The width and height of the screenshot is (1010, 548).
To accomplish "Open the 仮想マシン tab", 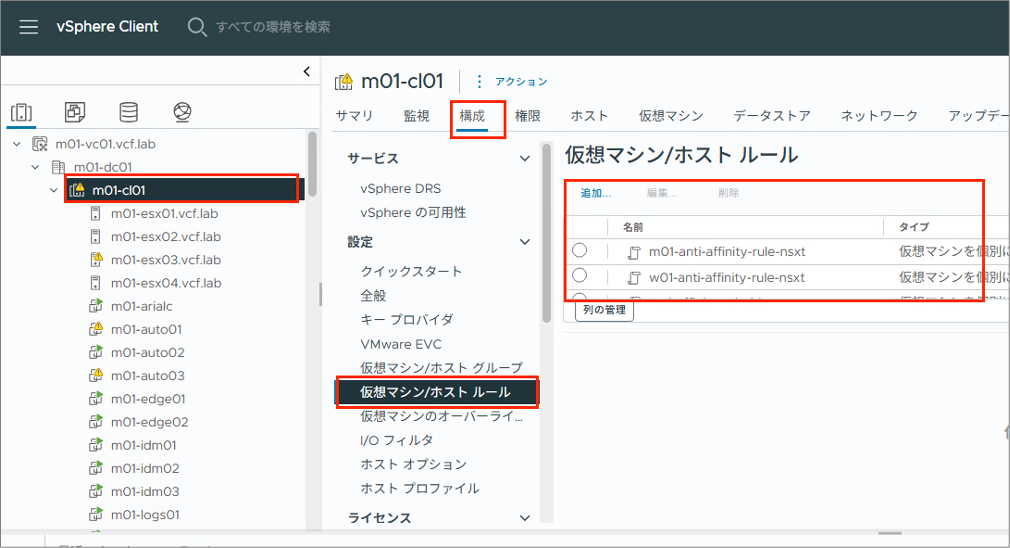I will point(671,116).
